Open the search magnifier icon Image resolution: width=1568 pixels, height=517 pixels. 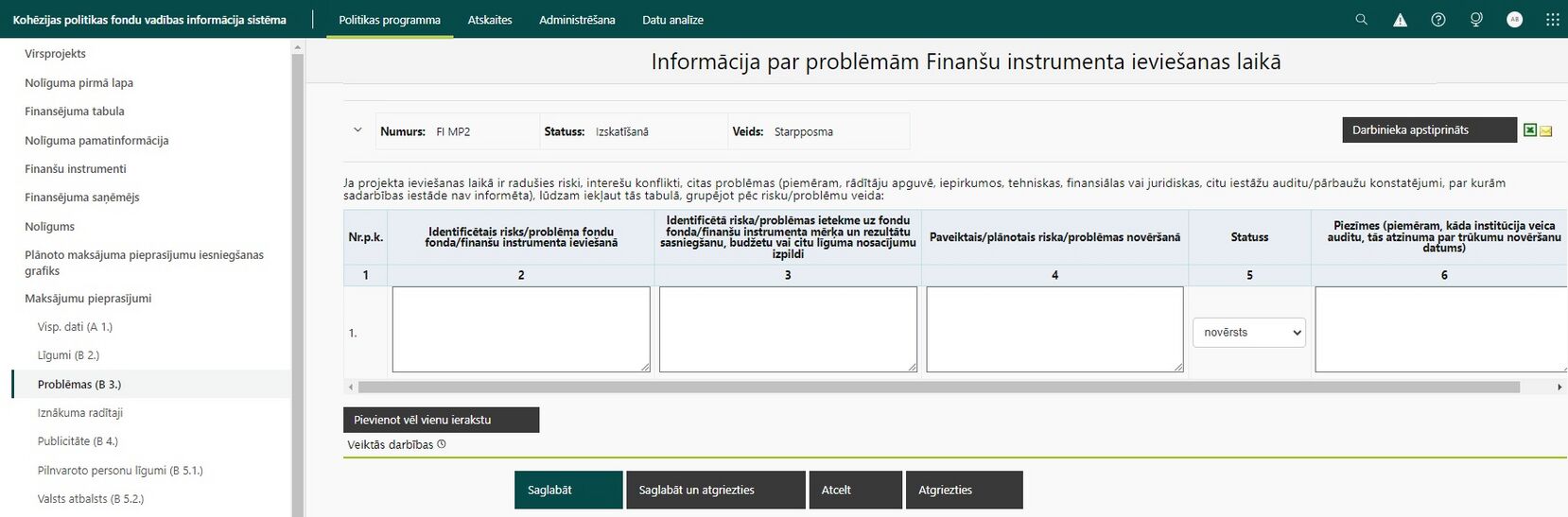[1361, 19]
